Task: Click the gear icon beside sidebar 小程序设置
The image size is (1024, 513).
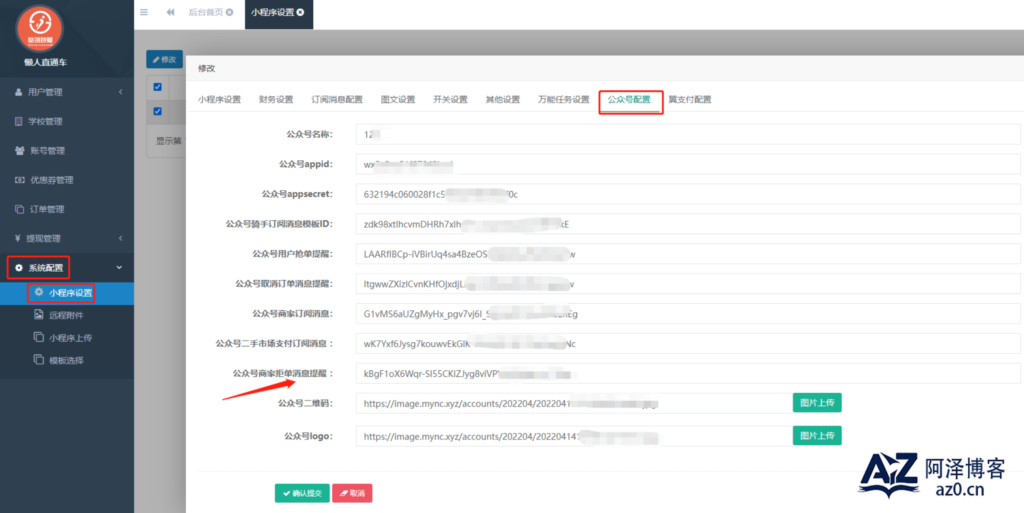Action: (39, 292)
